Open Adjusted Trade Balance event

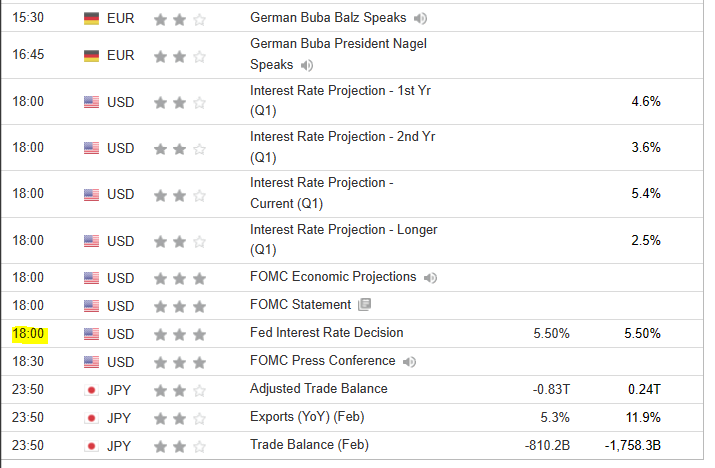click(318, 389)
